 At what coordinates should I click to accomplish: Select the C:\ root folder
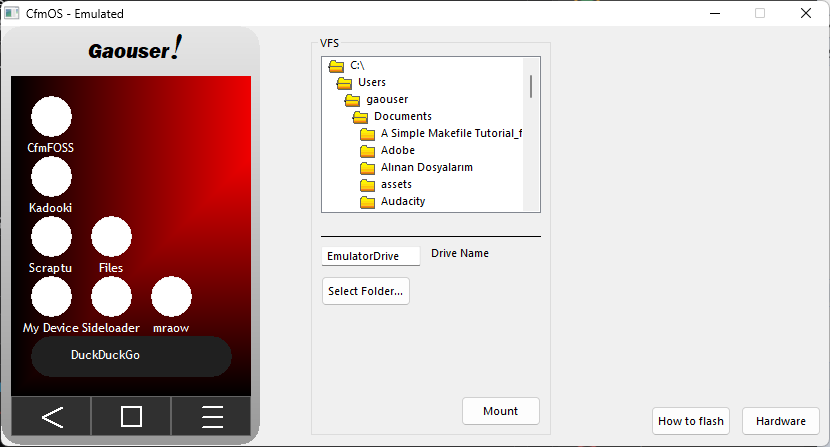tap(356, 65)
